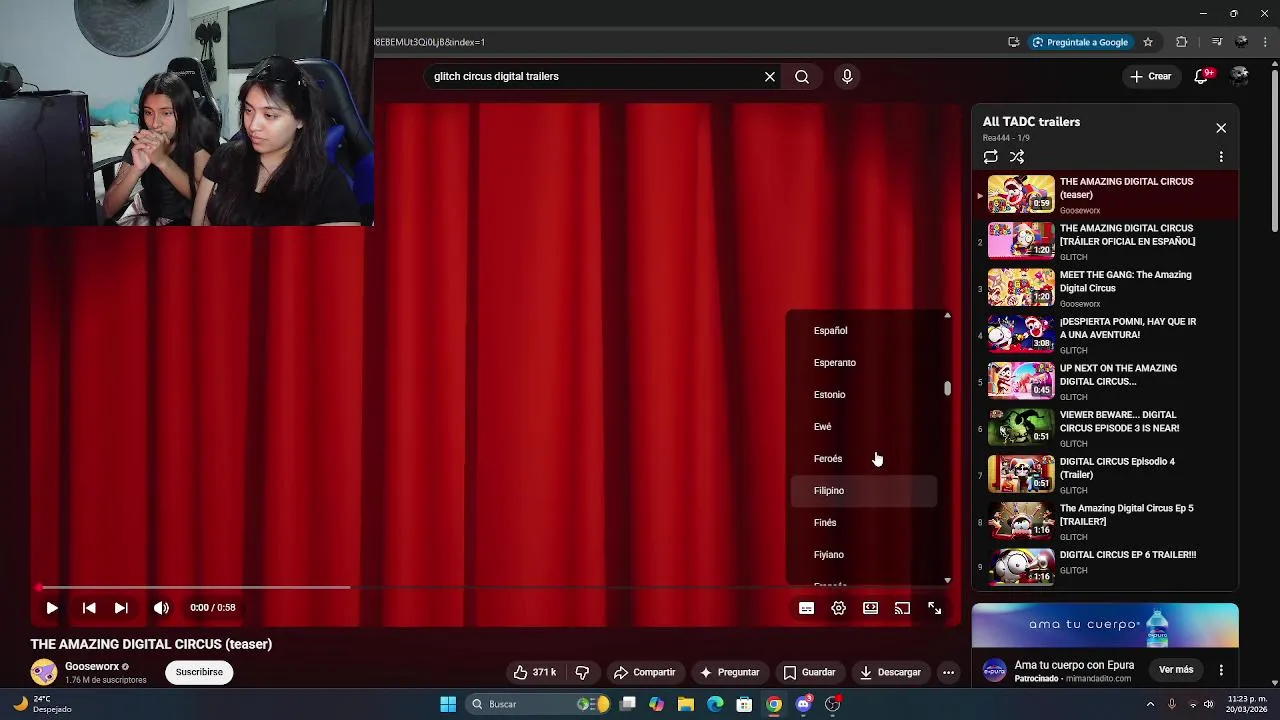This screenshot has width=1280, height=720.
Task: Open Chrome three-dot browser menu
Action: (1265, 42)
